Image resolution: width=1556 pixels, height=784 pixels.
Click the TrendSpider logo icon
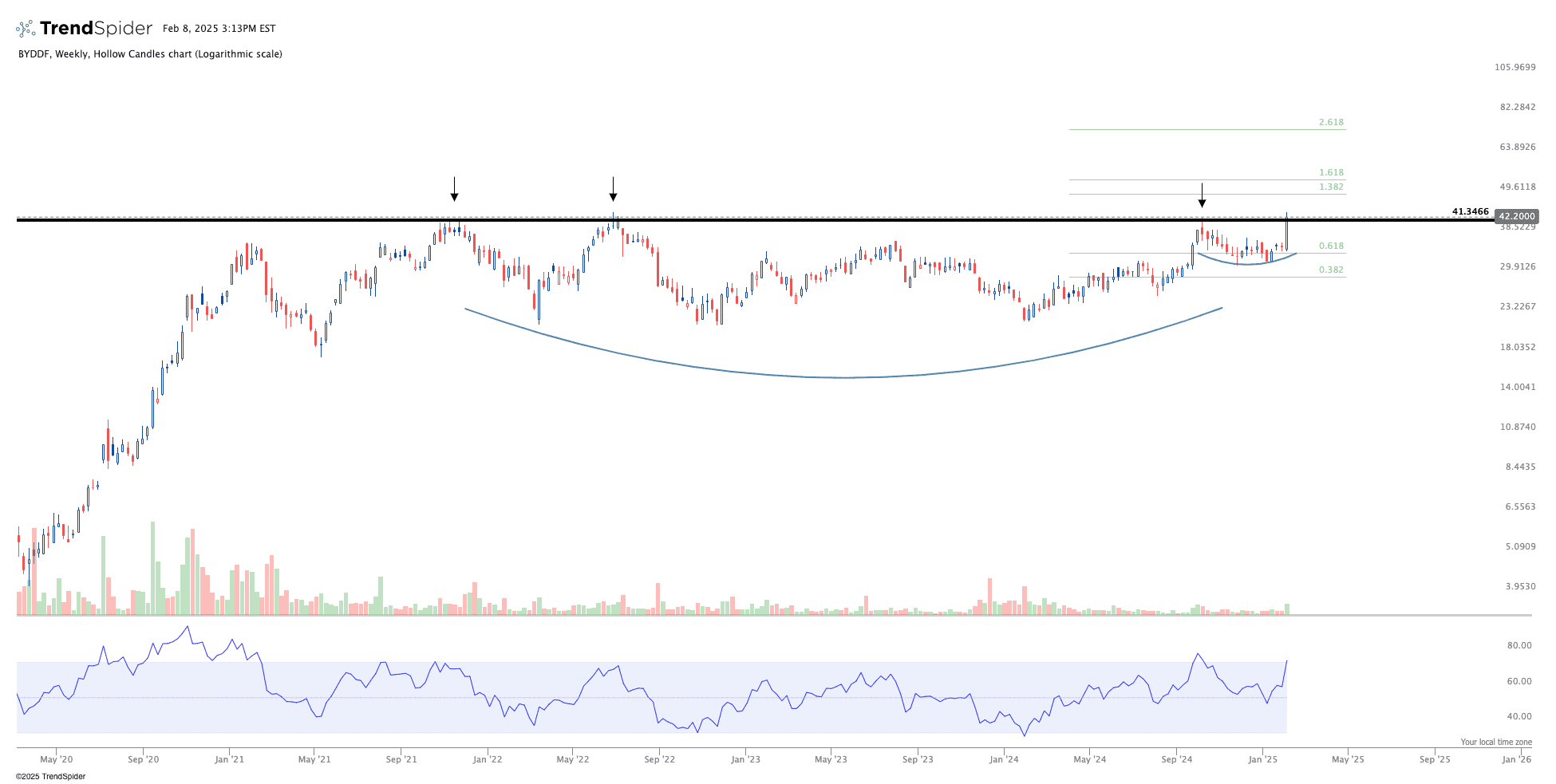click(26, 29)
